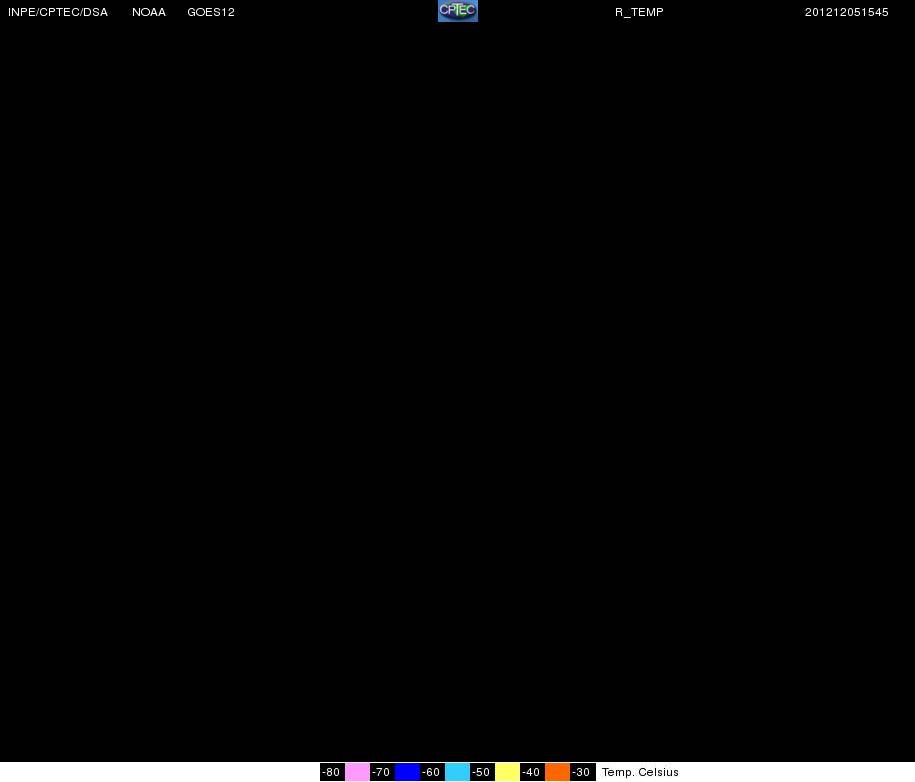Click the NOAA label in header
This screenshot has height=782, width=915.
pyautogui.click(x=149, y=12)
